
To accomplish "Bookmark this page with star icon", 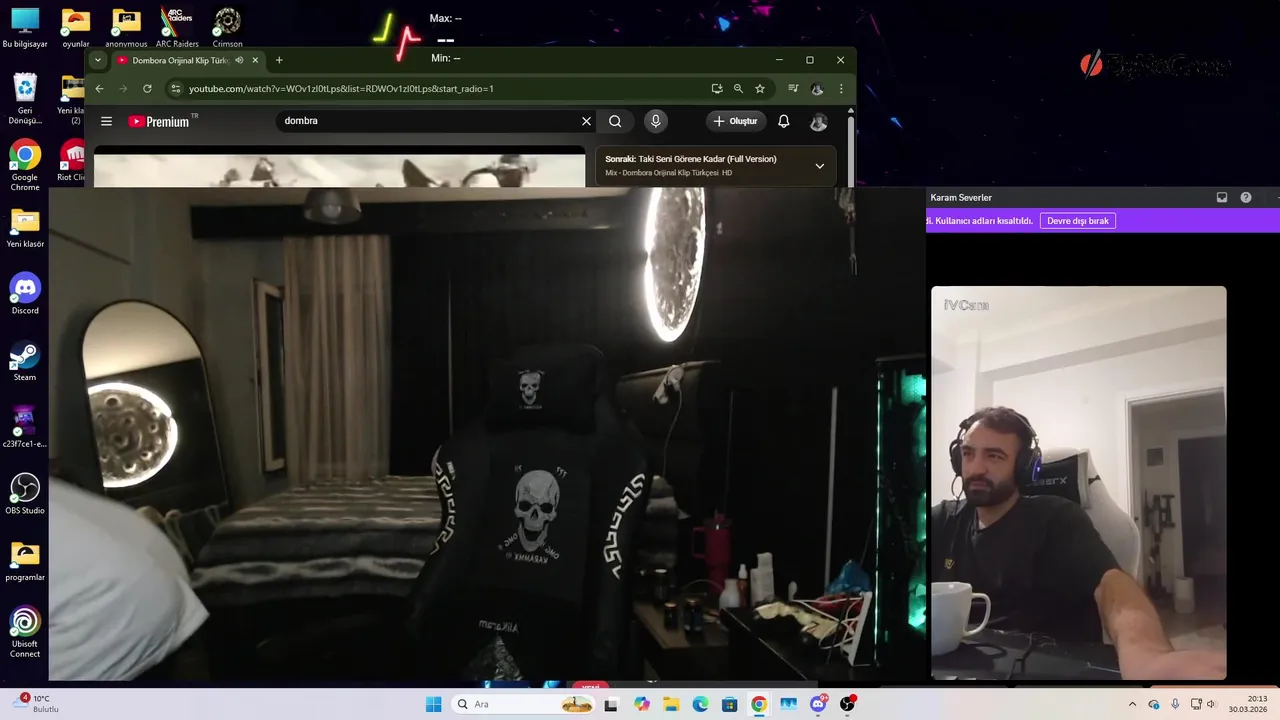I will 760,89.
